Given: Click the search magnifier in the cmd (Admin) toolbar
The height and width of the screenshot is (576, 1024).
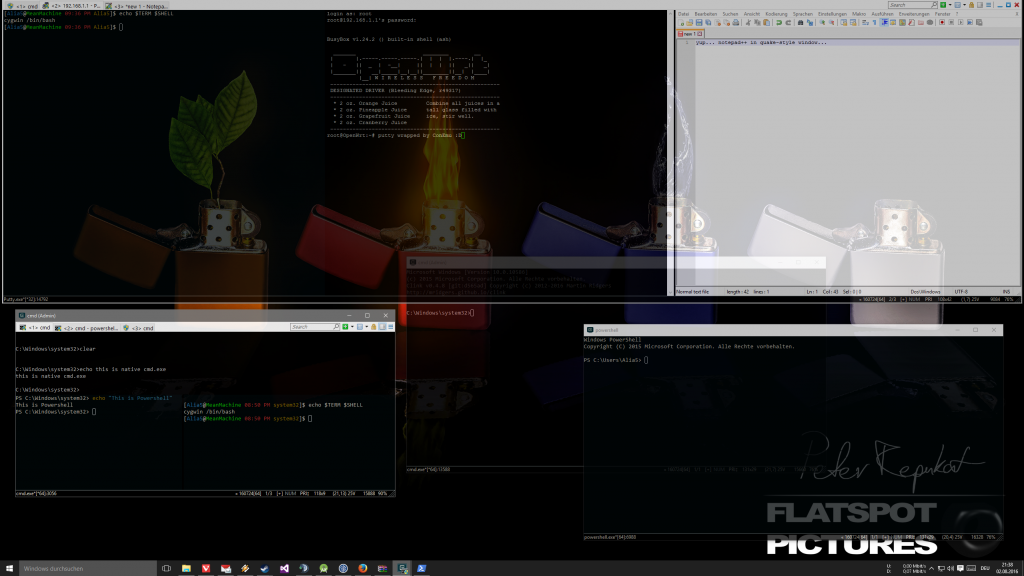Looking at the screenshot, I should tap(336, 326).
